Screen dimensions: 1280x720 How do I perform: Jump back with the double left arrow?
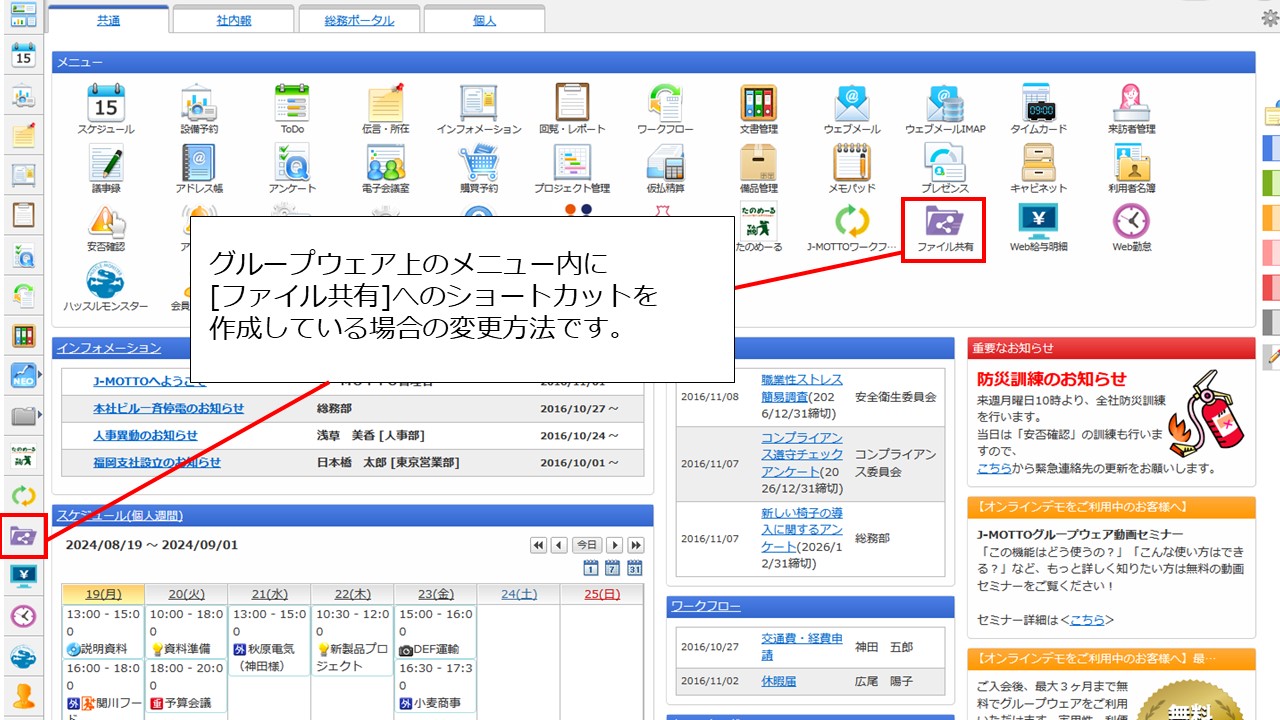click(538, 545)
